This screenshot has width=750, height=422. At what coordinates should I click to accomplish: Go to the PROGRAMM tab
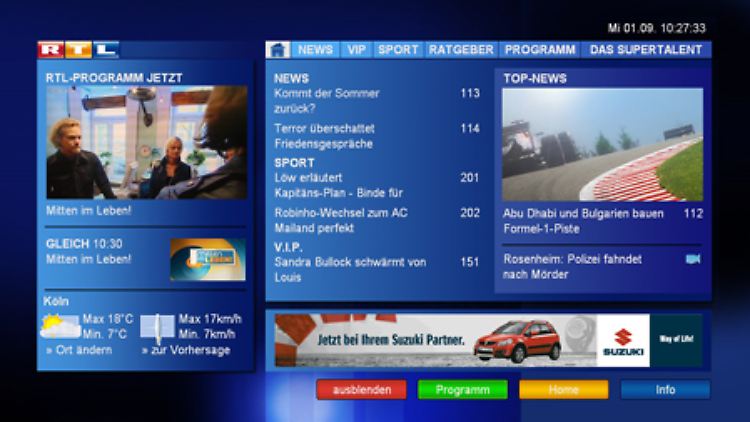tap(539, 49)
